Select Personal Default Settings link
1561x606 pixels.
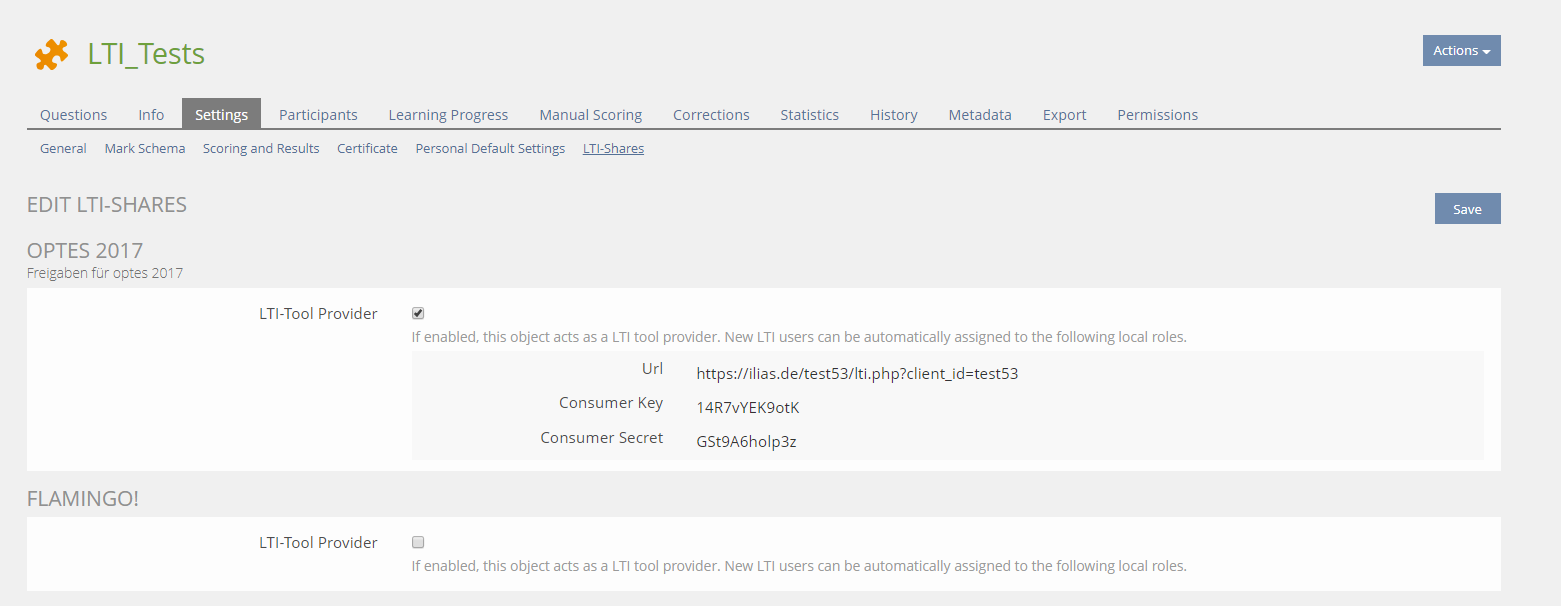(x=490, y=149)
